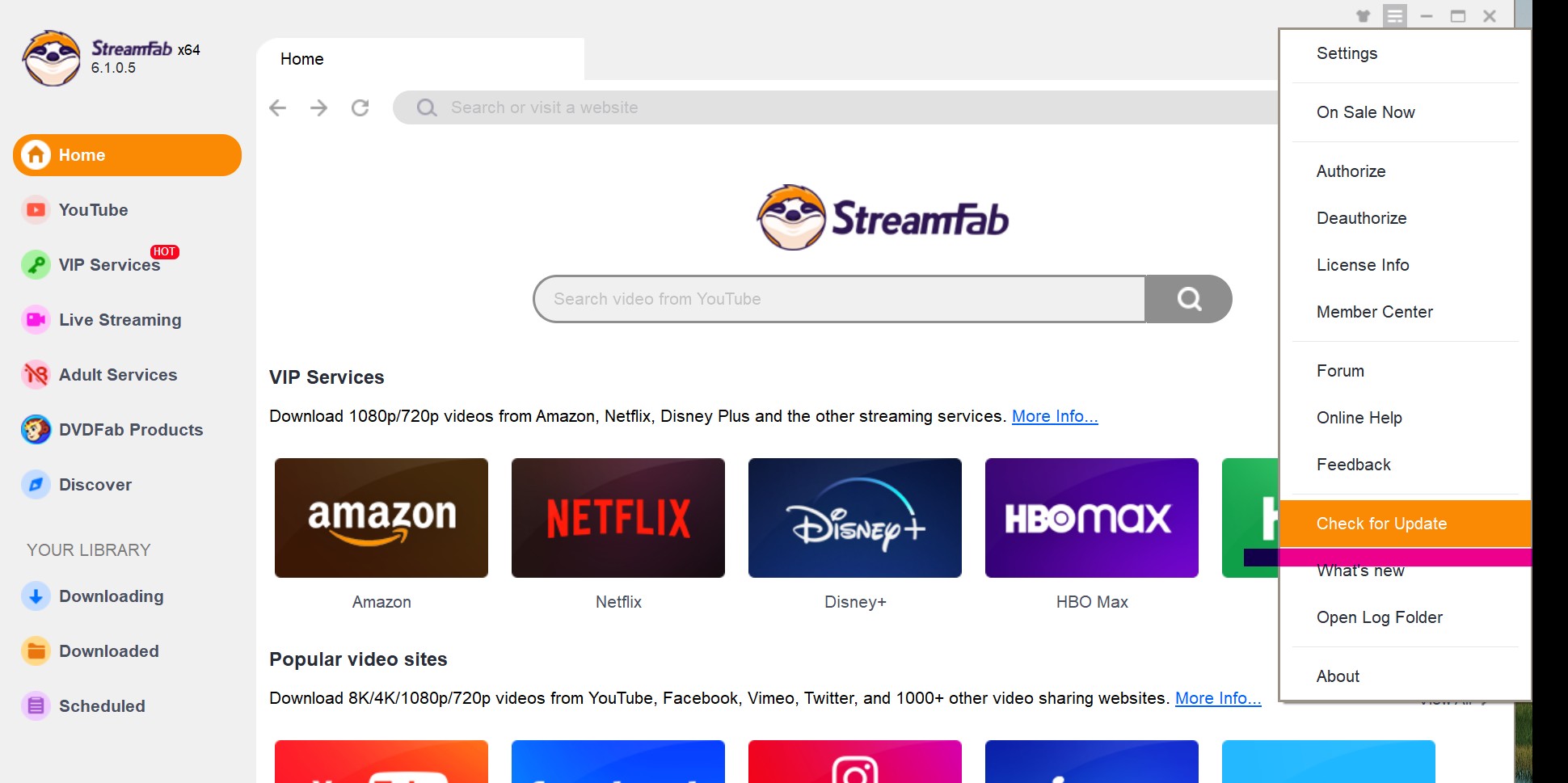Image resolution: width=1568 pixels, height=783 pixels.
Task: Click the StreamFab sloth logo in sidebar
Action: tap(52, 58)
